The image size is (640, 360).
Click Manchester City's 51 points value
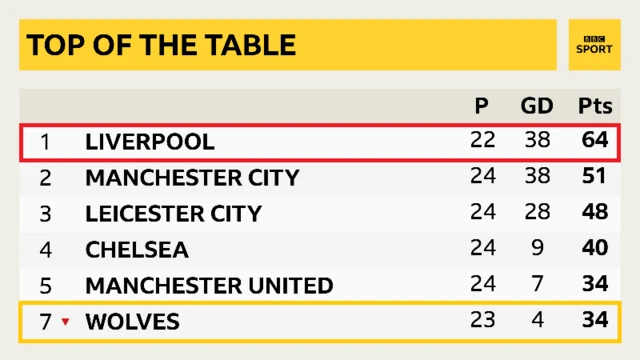point(595,176)
